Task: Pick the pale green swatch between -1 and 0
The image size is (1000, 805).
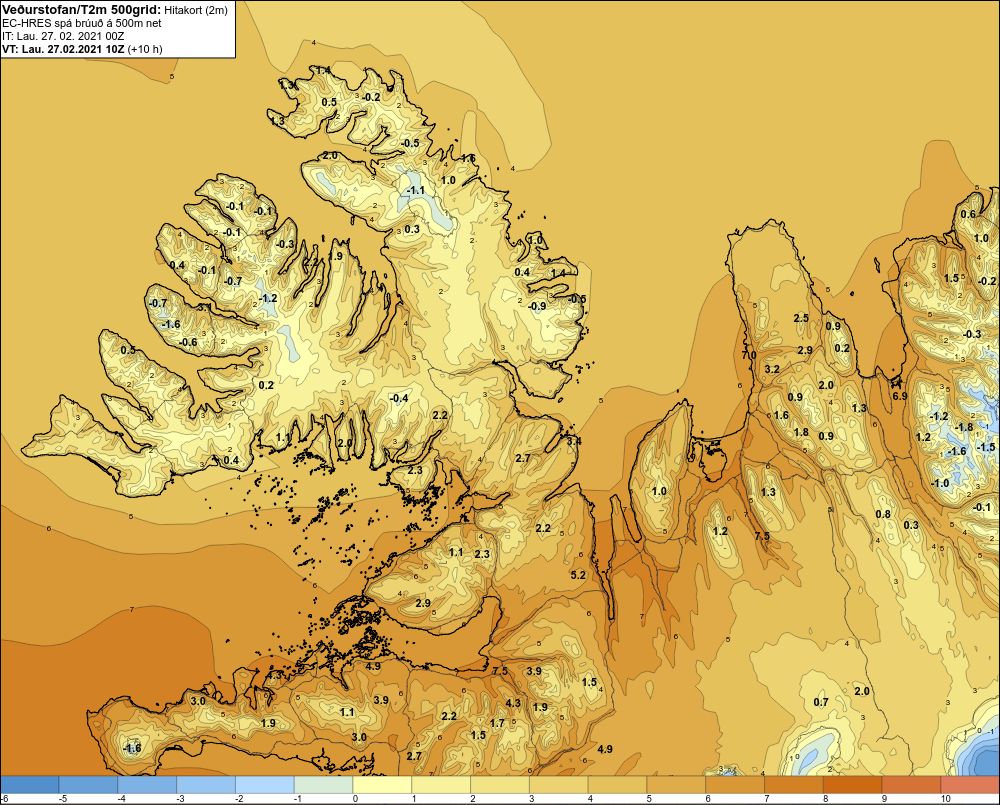Action: pyautogui.click(x=323, y=784)
